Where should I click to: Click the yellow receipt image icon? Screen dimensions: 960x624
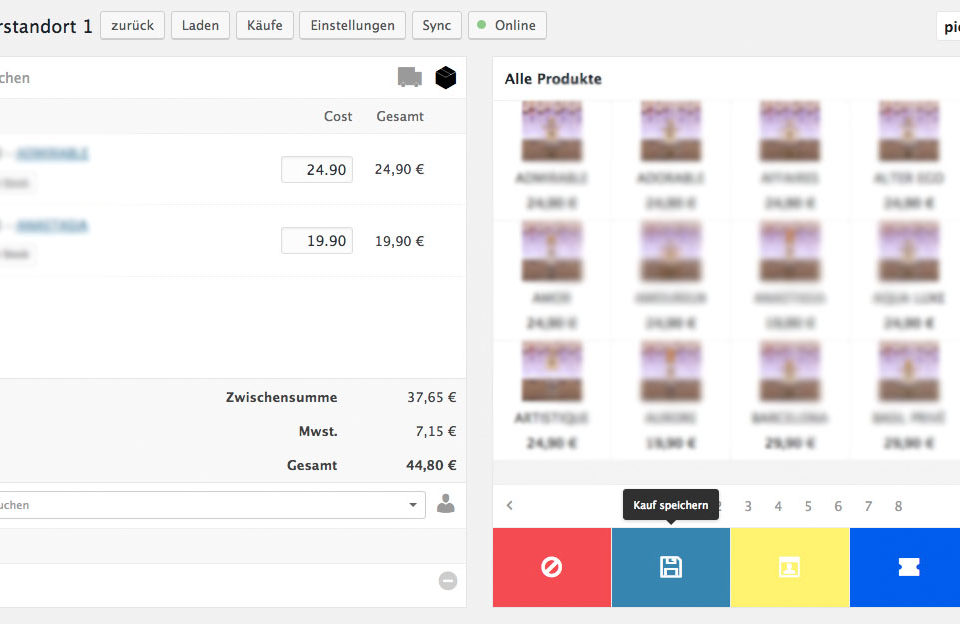[x=789, y=567]
